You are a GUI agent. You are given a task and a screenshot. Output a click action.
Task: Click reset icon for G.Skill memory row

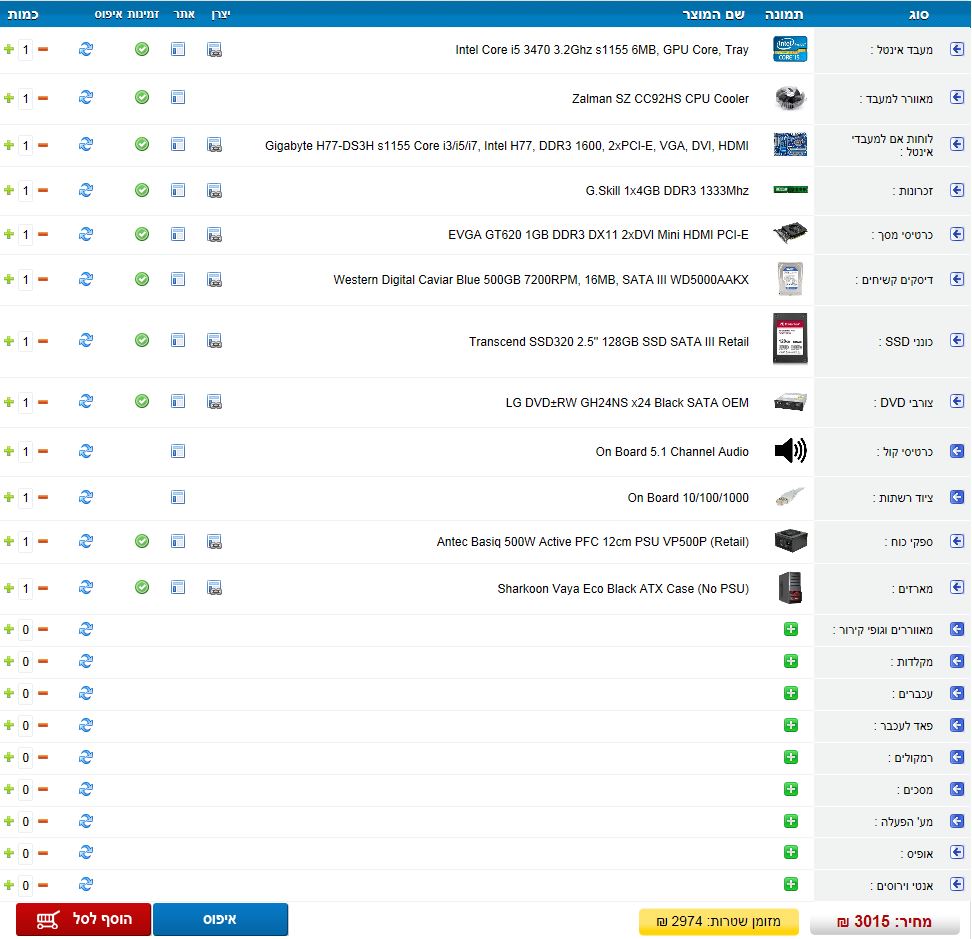(x=86, y=190)
